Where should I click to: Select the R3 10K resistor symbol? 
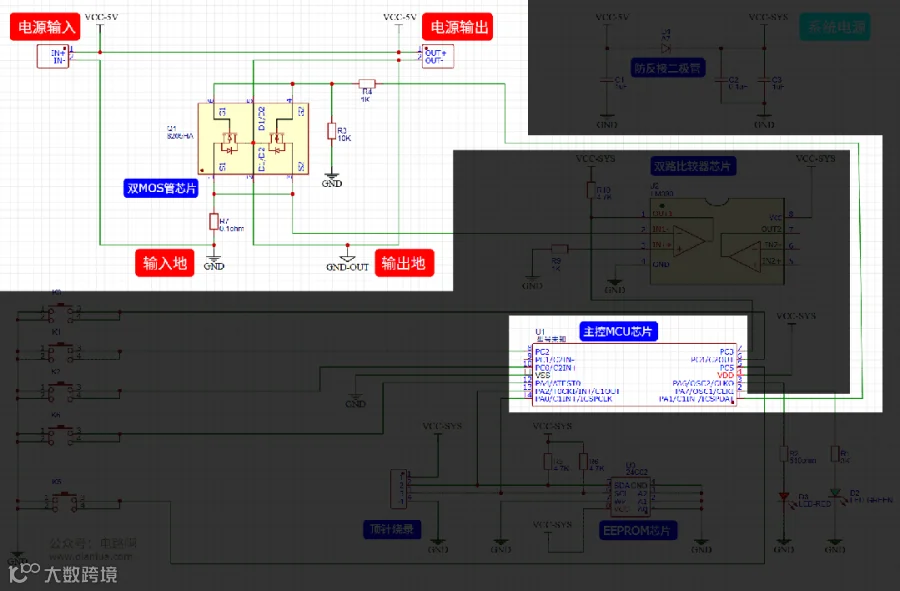tap(331, 131)
